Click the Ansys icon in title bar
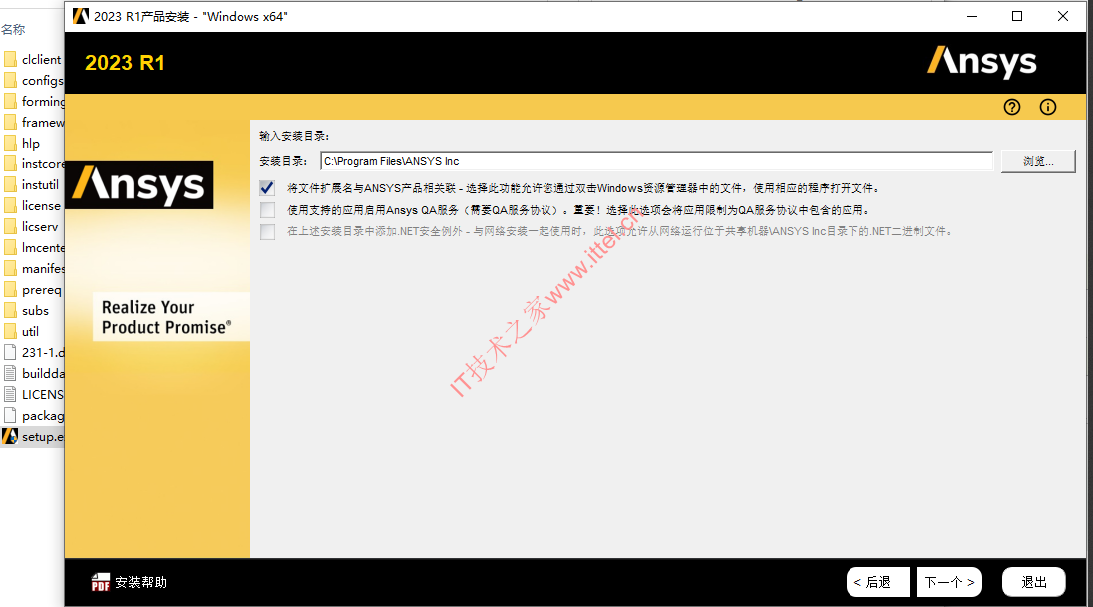 click(x=81, y=16)
